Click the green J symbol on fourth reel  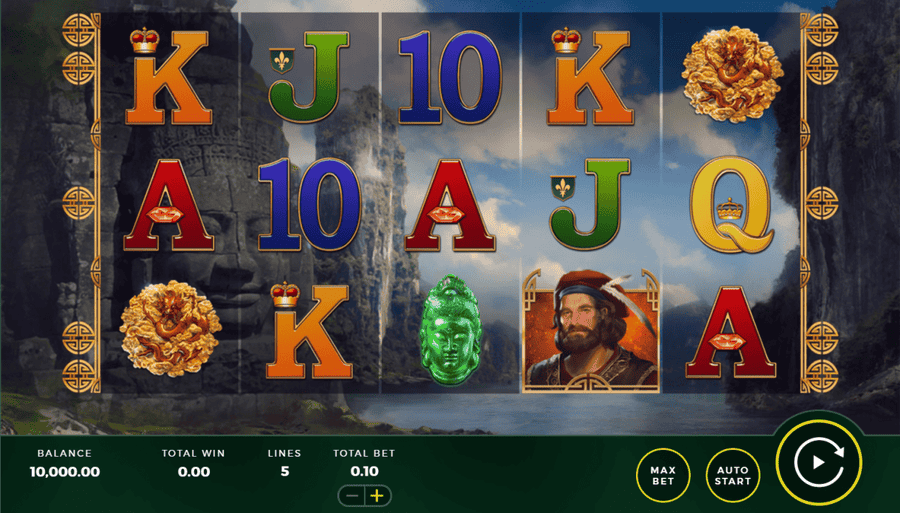click(591, 204)
